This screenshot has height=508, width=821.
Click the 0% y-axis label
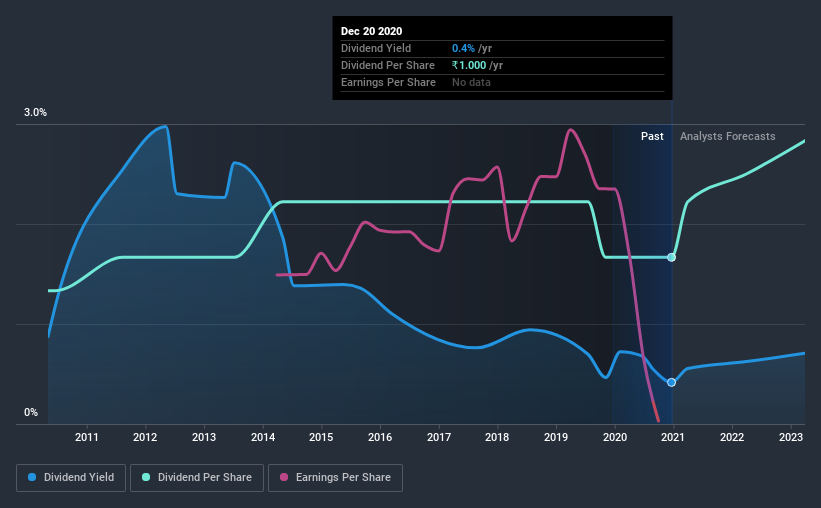31,412
